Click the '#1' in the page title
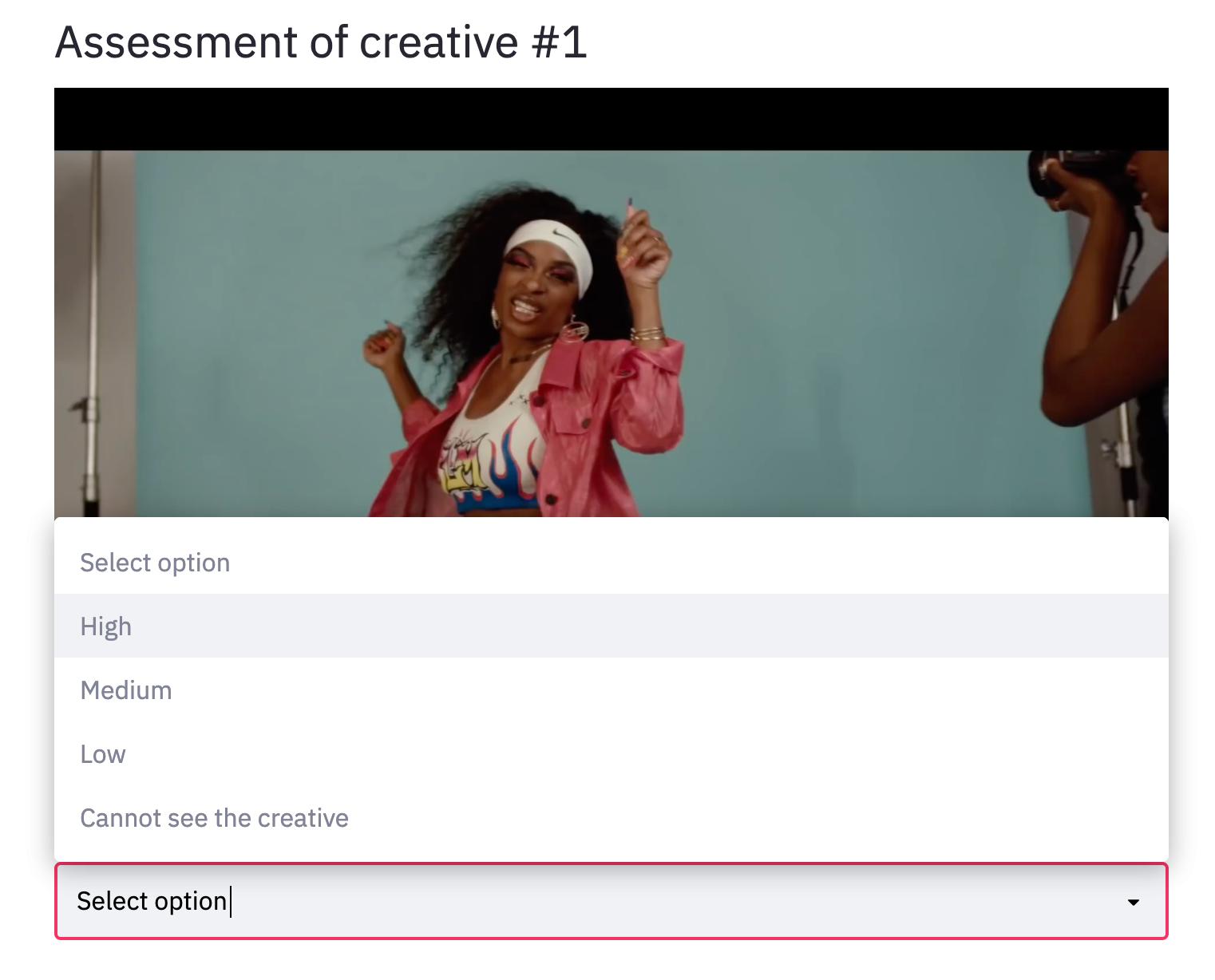This screenshot has height=980, width=1215. coord(559,41)
